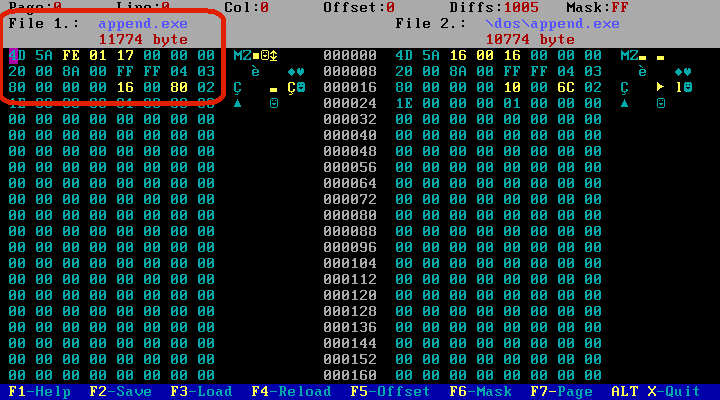Click the offset label 000048

(350, 151)
